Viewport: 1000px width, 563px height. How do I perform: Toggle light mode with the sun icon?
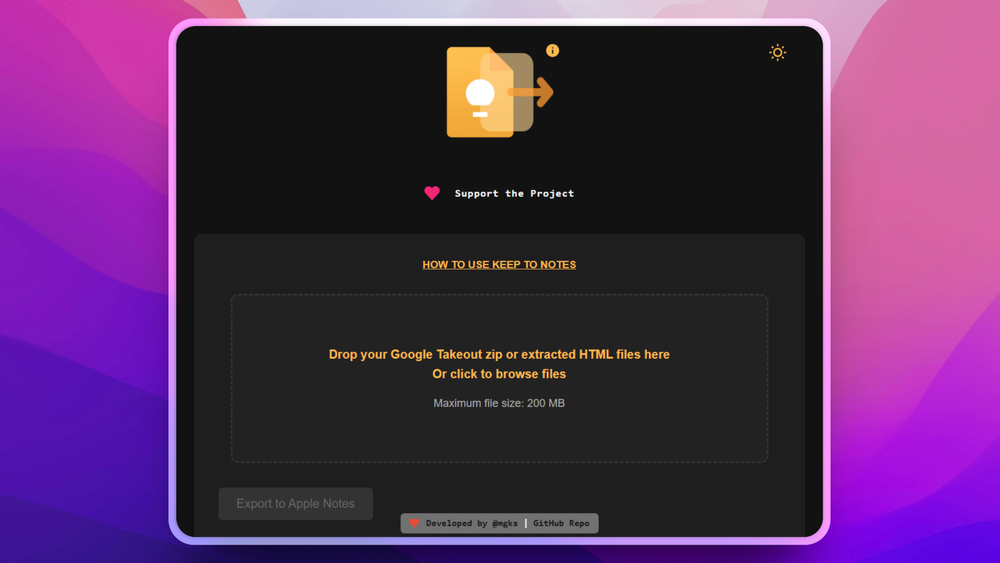[x=777, y=52]
